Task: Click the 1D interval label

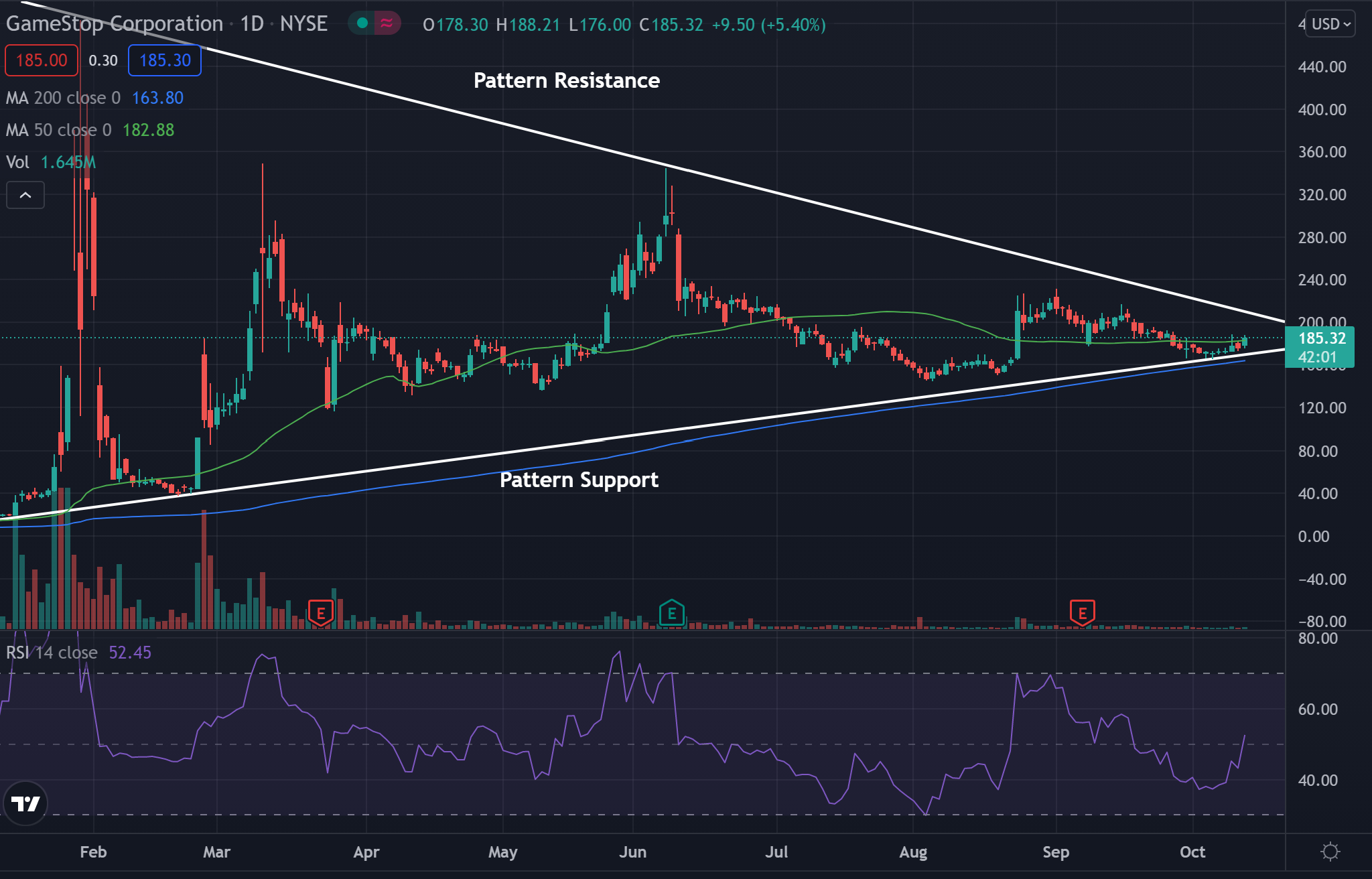Action: pyautogui.click(x=252, y=24)
